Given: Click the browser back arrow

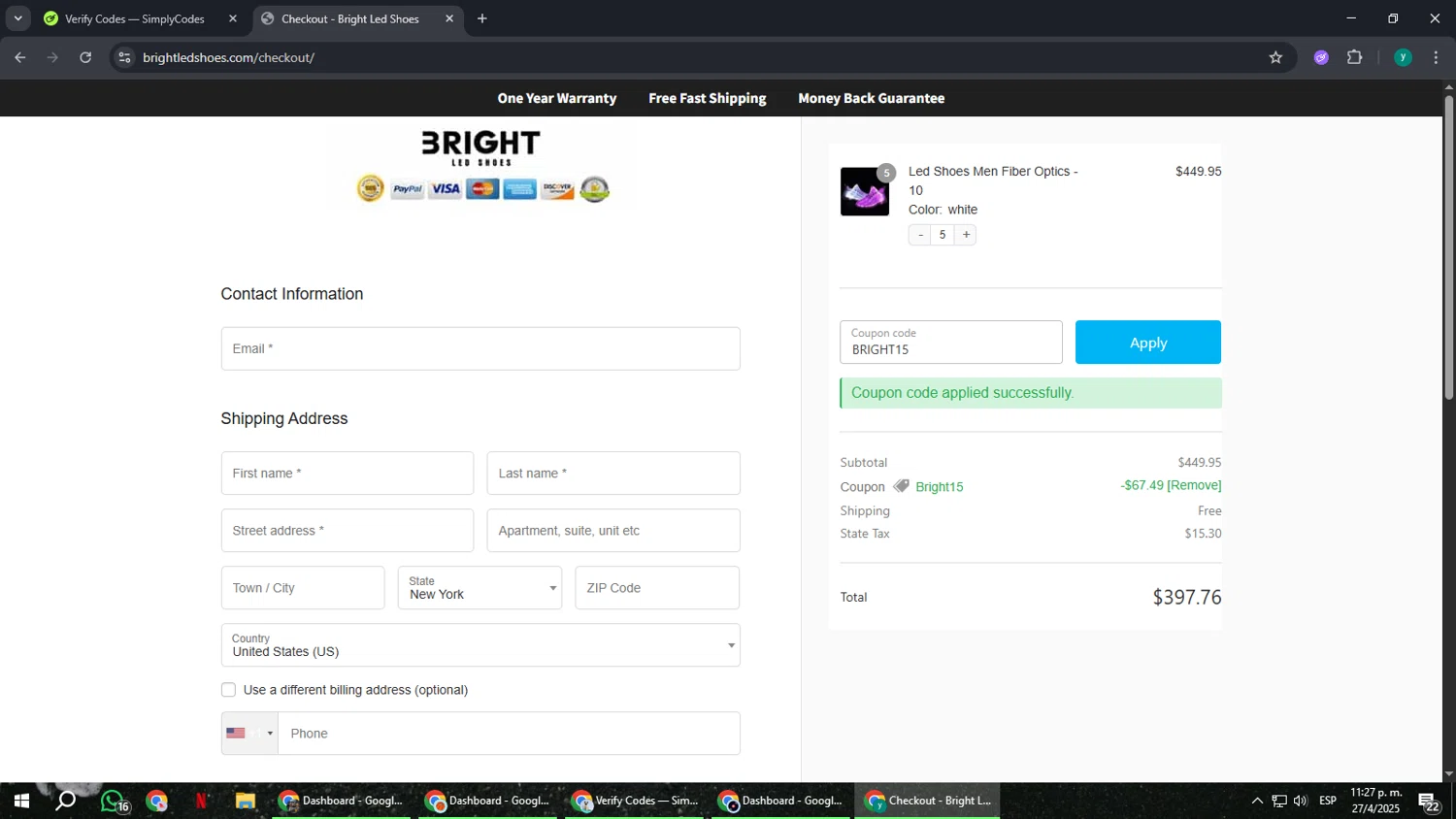Looking at the screenshot, I should [20, 57].
